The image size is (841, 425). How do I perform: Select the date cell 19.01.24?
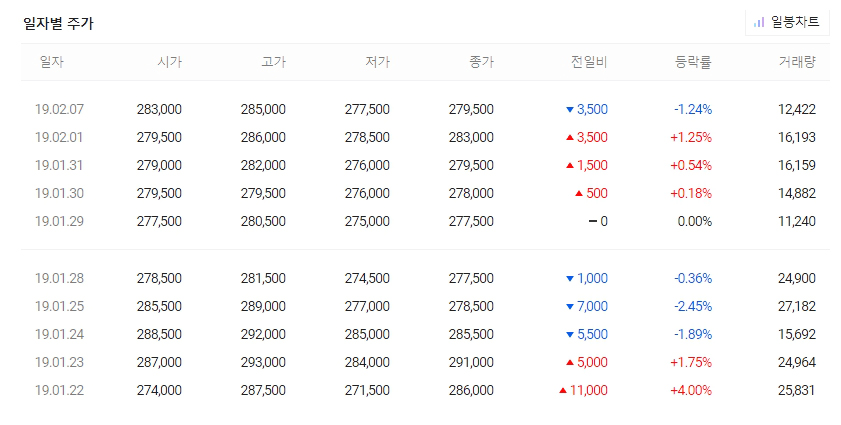[x=60, y=334]
